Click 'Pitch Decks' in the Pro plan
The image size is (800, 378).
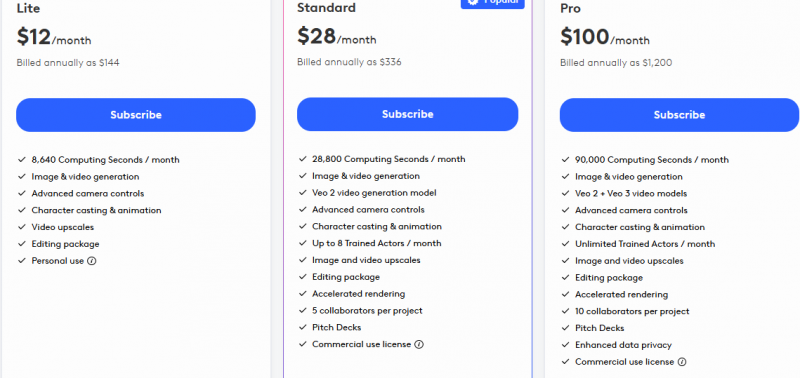[599, 328]
